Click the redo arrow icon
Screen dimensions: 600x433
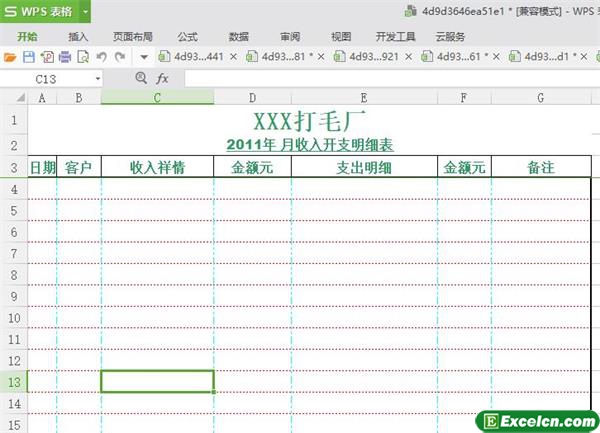120,57
